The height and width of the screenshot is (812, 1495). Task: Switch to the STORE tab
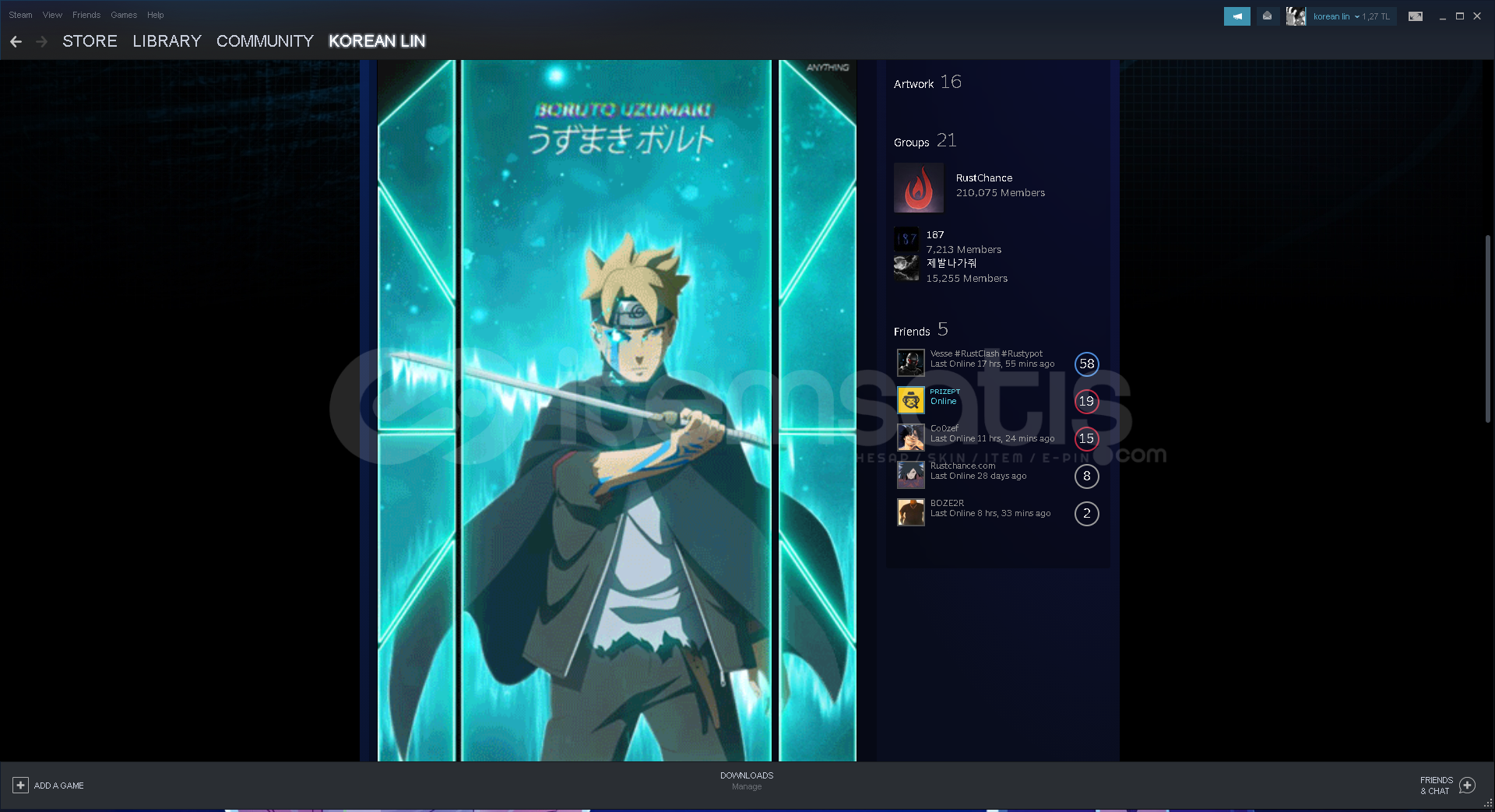click(90, 41)
